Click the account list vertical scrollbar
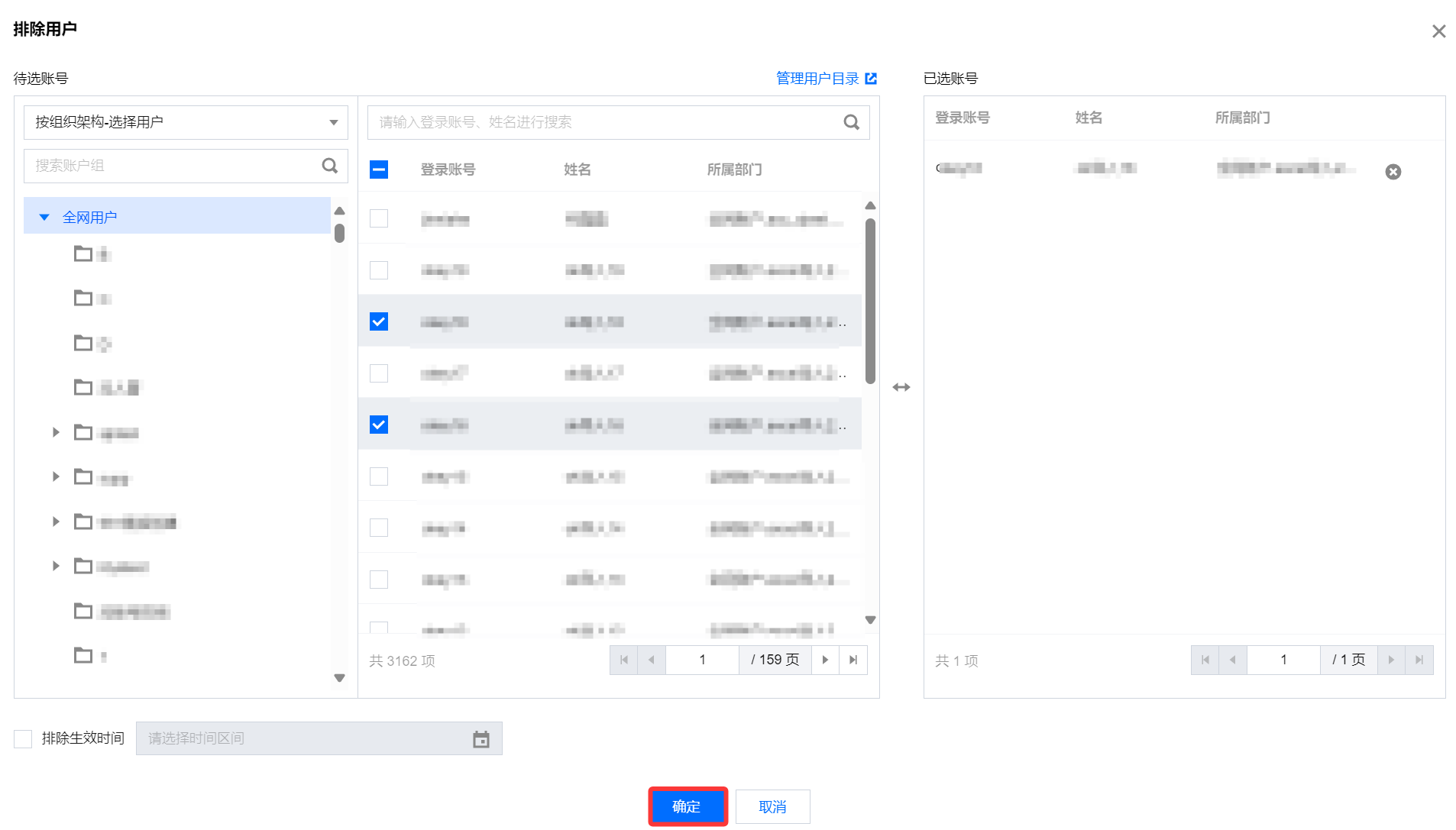 click(870, 302)
